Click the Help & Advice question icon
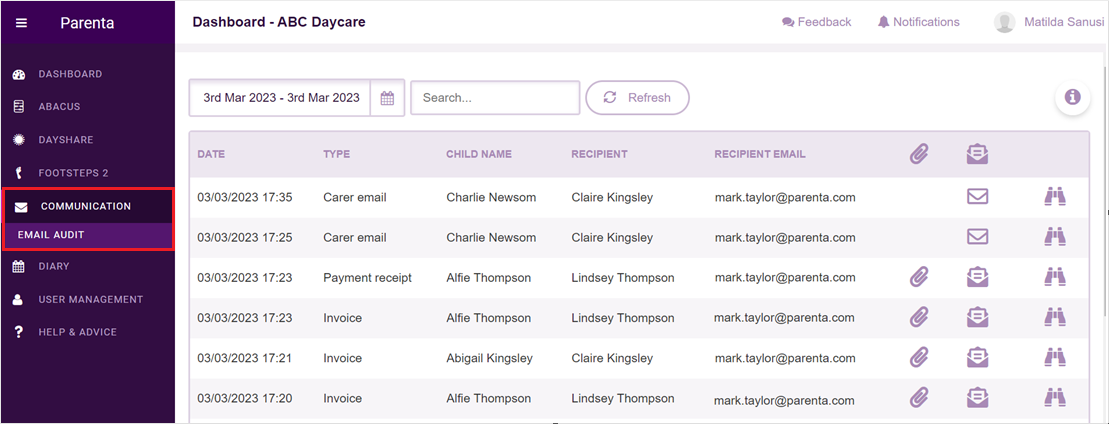Viewport: 1109px width, 424px height. tap(19, 332)
